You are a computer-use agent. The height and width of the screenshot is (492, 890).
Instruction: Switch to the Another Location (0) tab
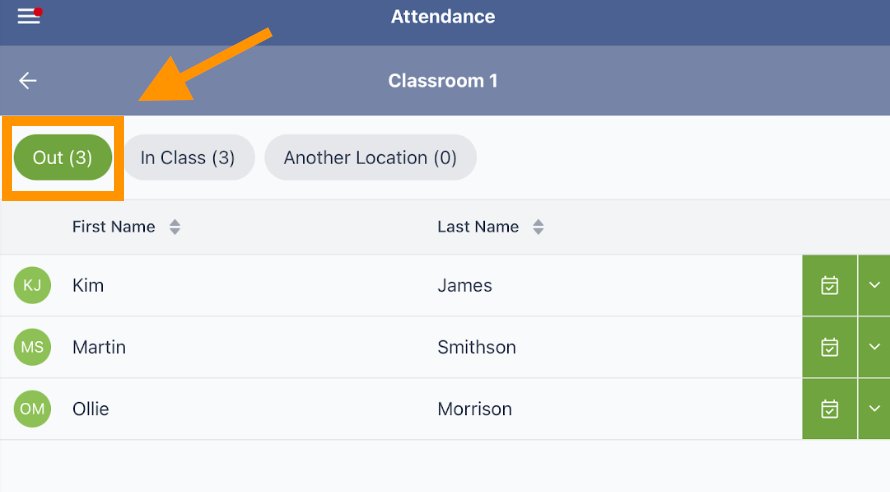tap(370, 158)
